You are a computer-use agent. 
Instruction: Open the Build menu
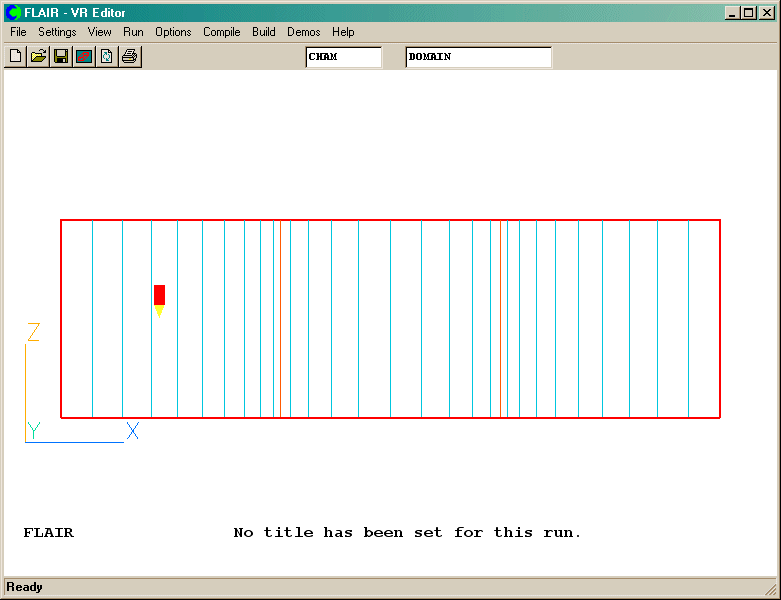tap(264, 32)
